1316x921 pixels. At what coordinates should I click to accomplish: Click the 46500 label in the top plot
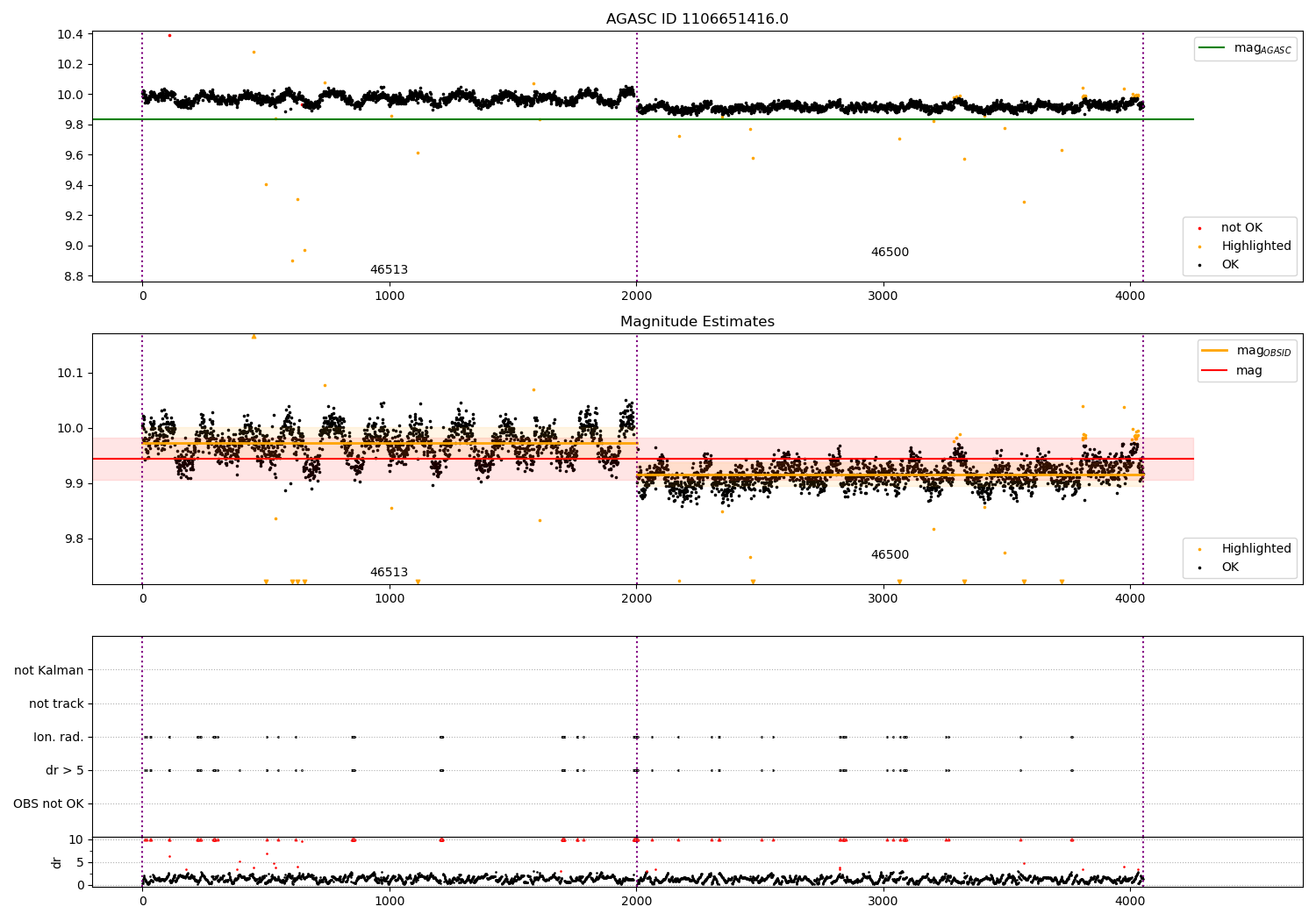tap(890, 253)
